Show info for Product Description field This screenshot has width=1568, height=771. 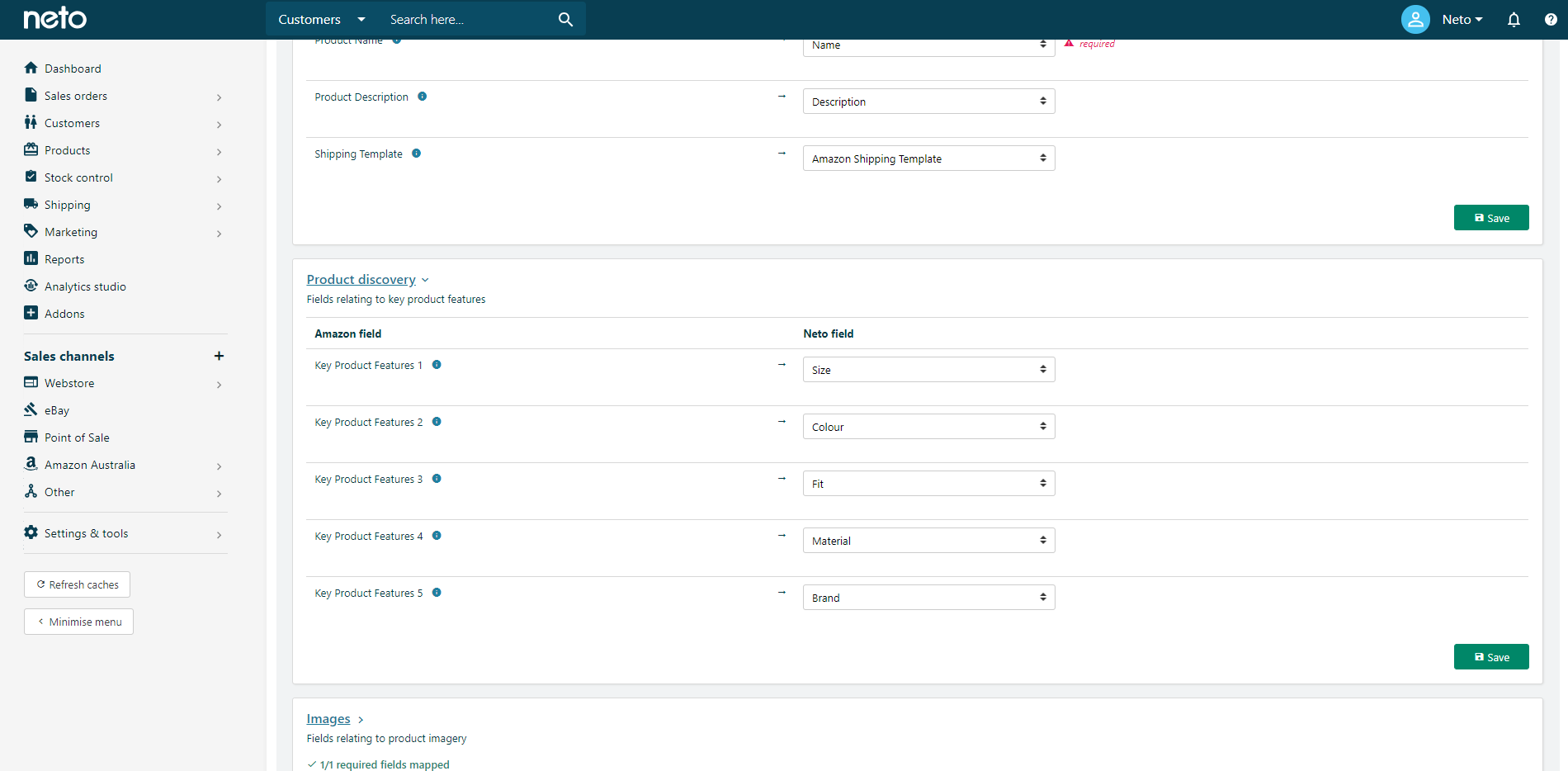(x=422, y=97)
